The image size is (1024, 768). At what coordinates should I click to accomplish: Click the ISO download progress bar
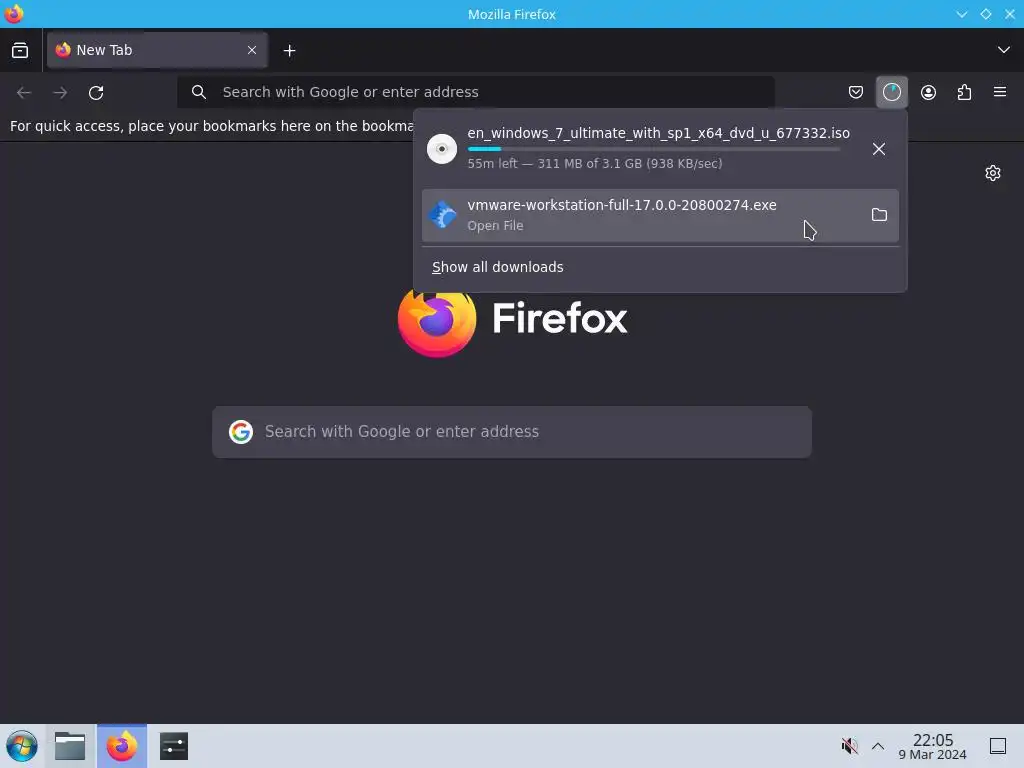(x=654, y=149)
